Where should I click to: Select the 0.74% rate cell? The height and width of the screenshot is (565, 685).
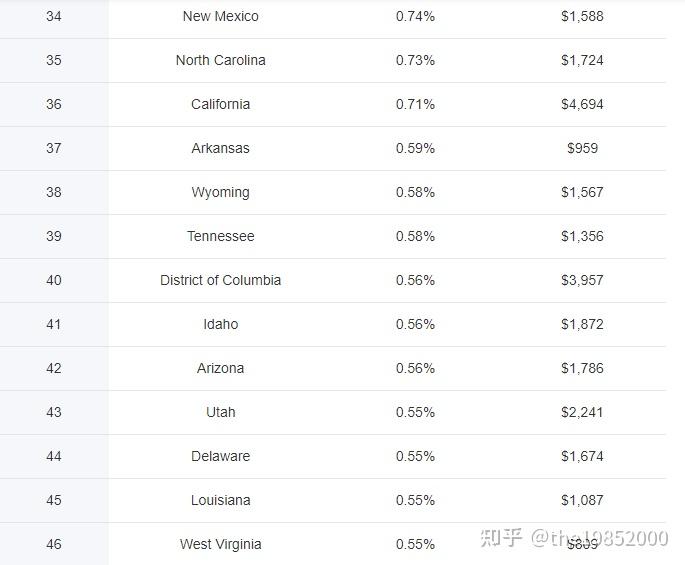415,16
